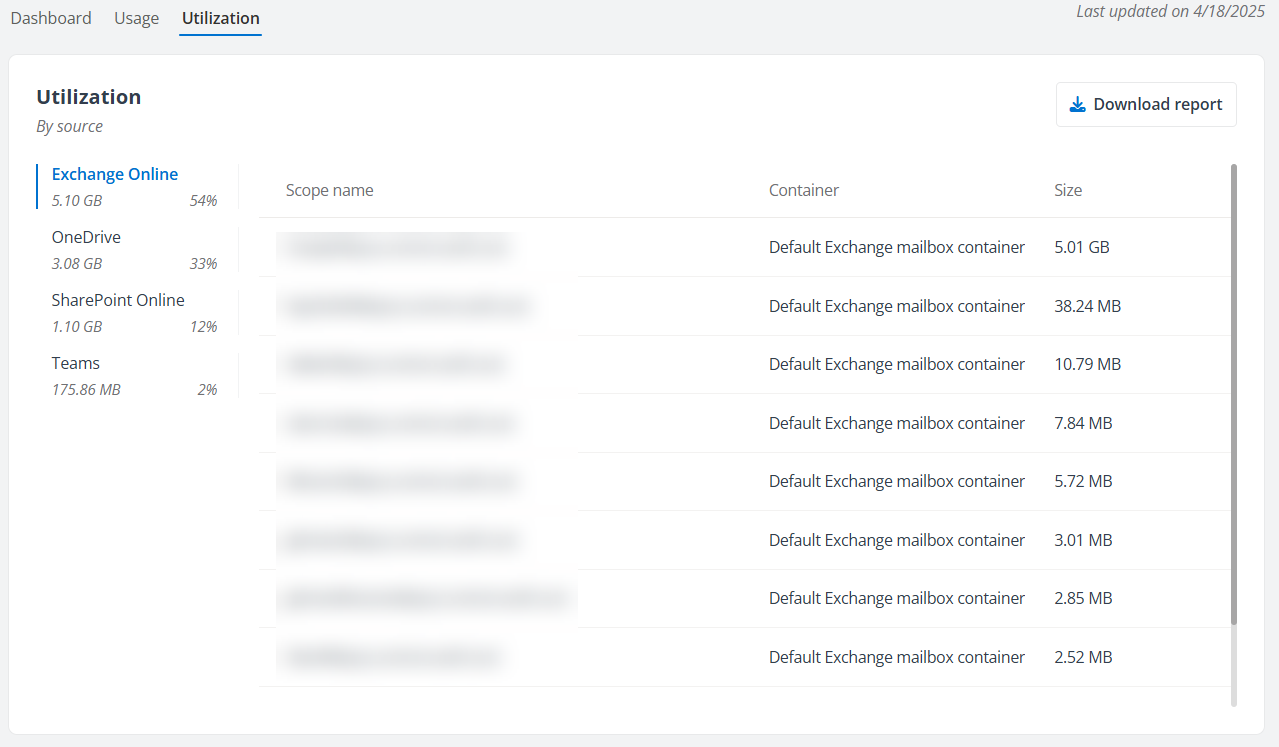Select the OneDrive source in the sidebar
This screenshot has height=747, width=1279.
[85, 237]
